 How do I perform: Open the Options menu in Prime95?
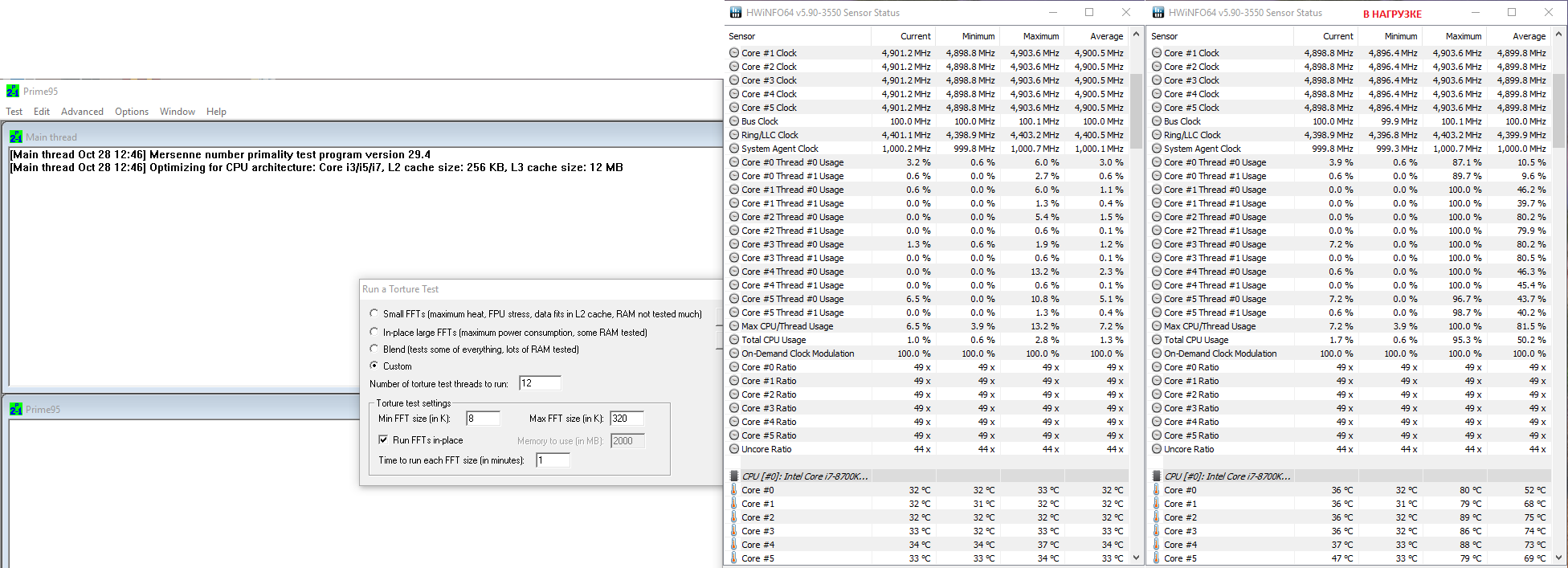[132, 112]
